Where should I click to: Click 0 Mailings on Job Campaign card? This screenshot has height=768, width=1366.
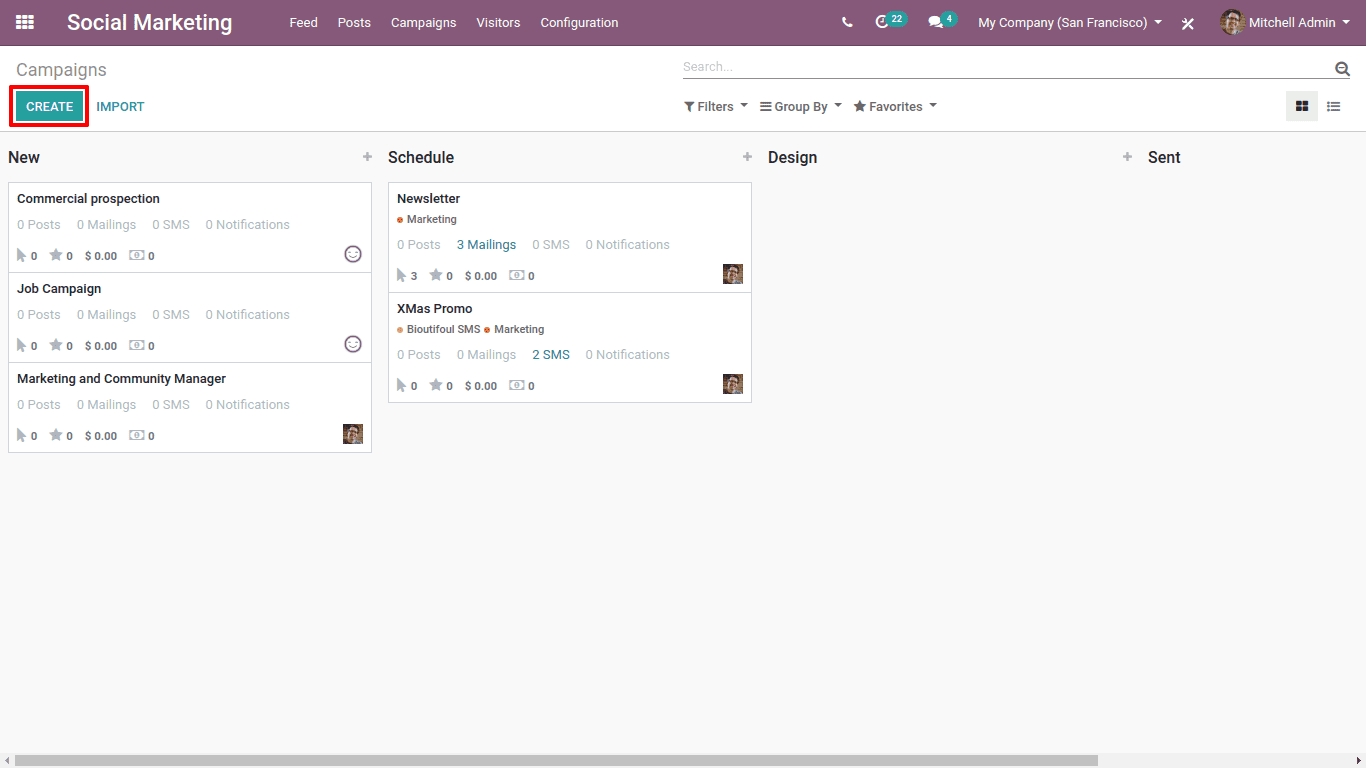click(x=107, y=314)
